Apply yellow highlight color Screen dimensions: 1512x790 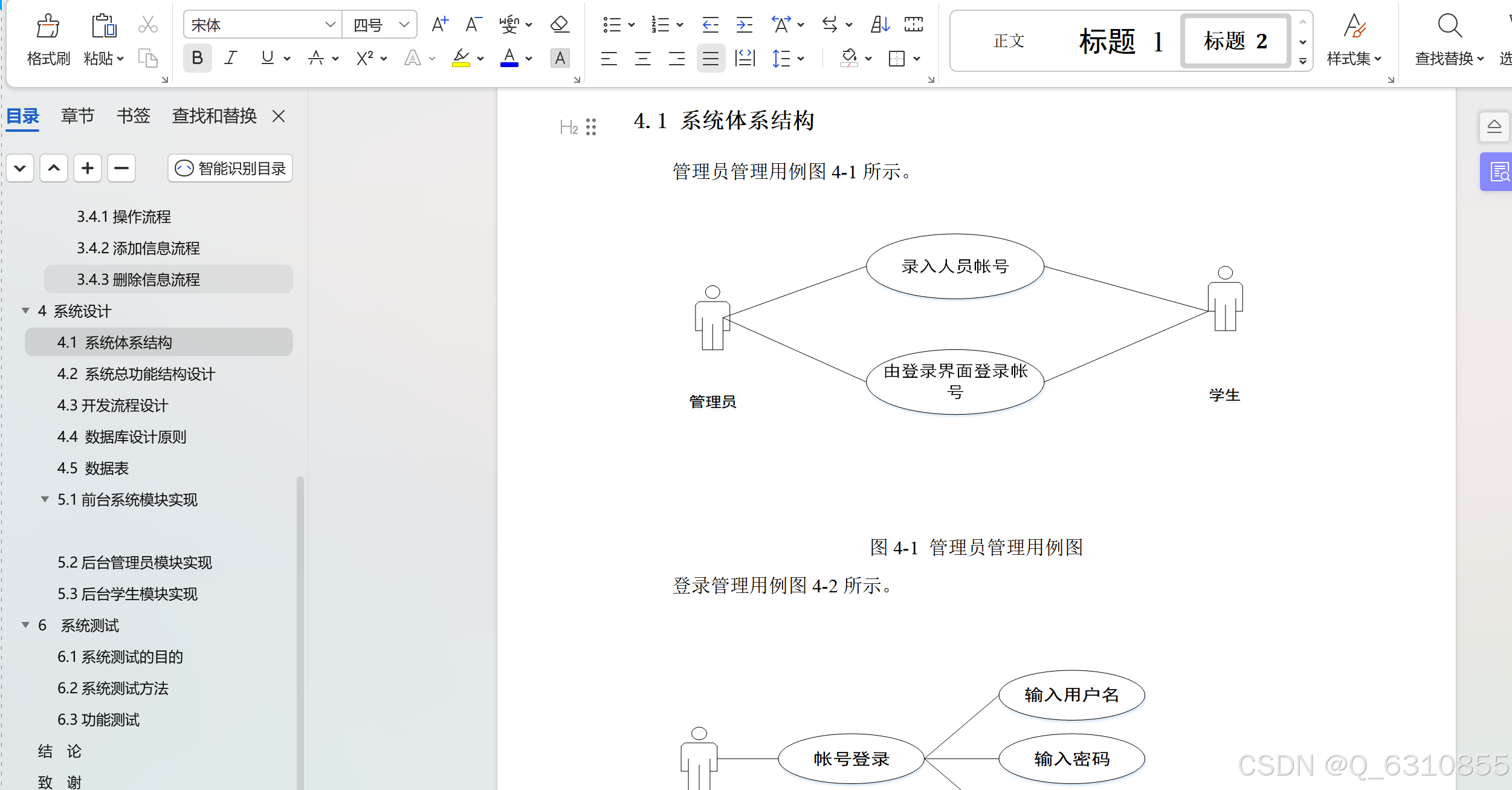click(461, 59)
